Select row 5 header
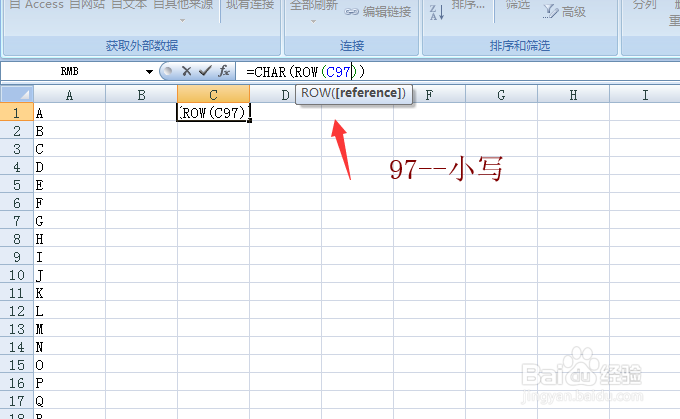Image resolution: width=680 pixels, height=419 pixels. coord(16,185)
